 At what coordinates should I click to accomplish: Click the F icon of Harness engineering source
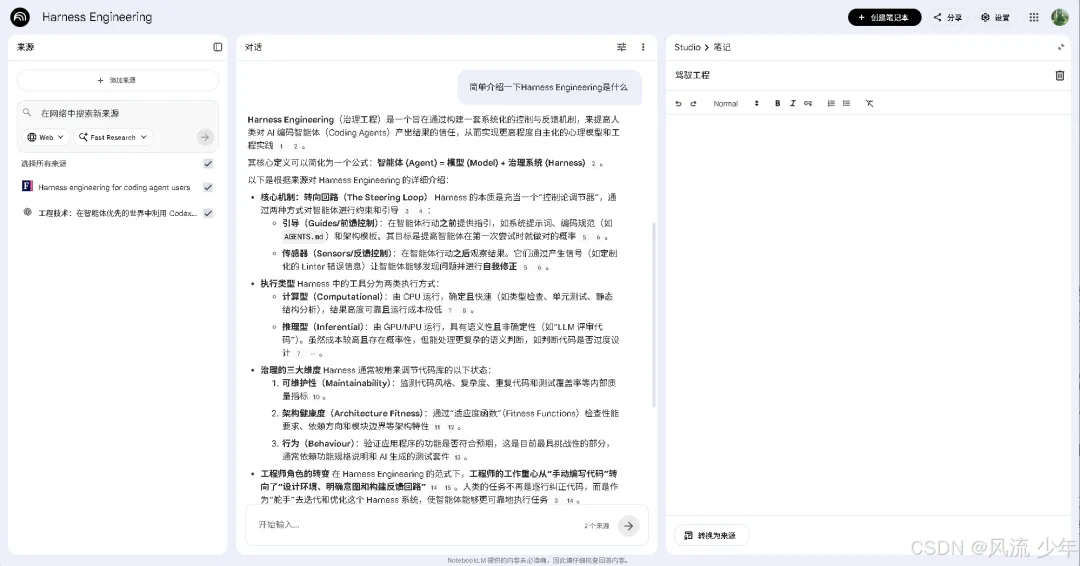point(28,186)
